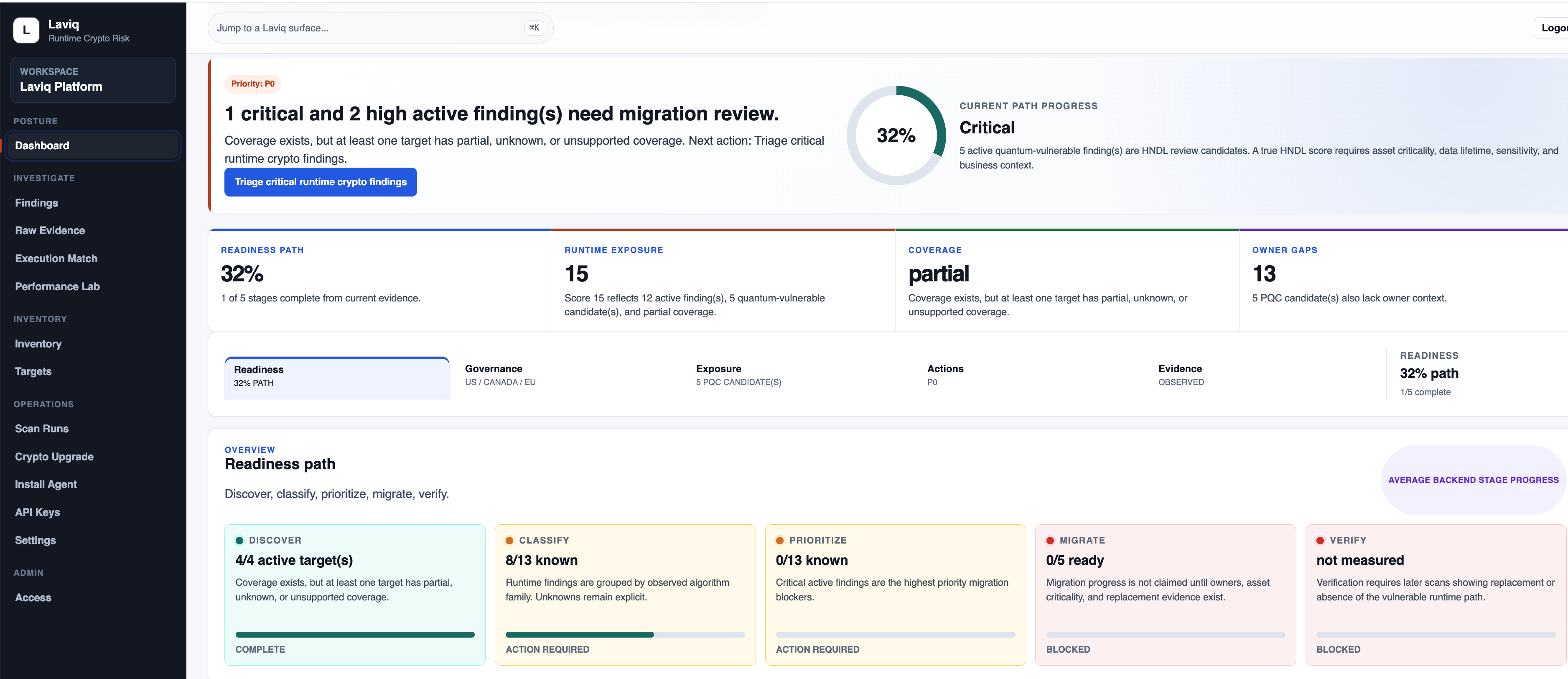The width and height of the screenshot is (1568, 679).
Task: Focus the Jump to a Laviq surface search
Action: click(x=380, y=28)
